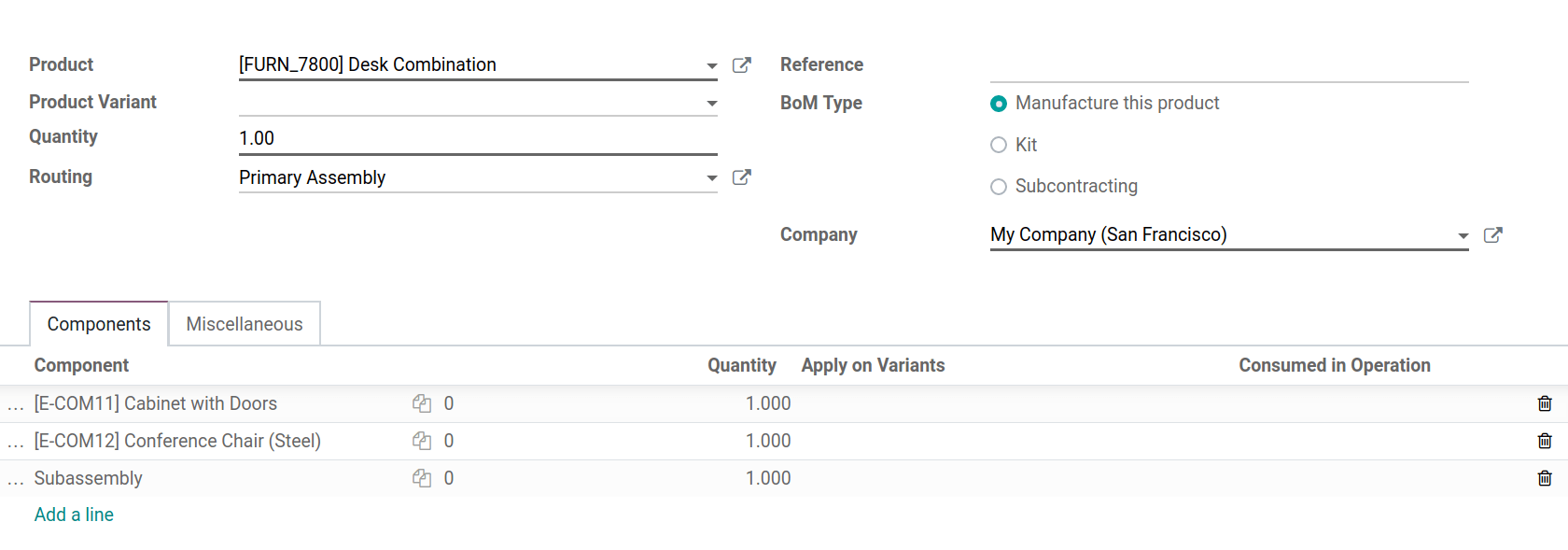The width and height of the screenshot is (1568, 550).
Task: Select the Kit BoM type
Action: (999, 145)
